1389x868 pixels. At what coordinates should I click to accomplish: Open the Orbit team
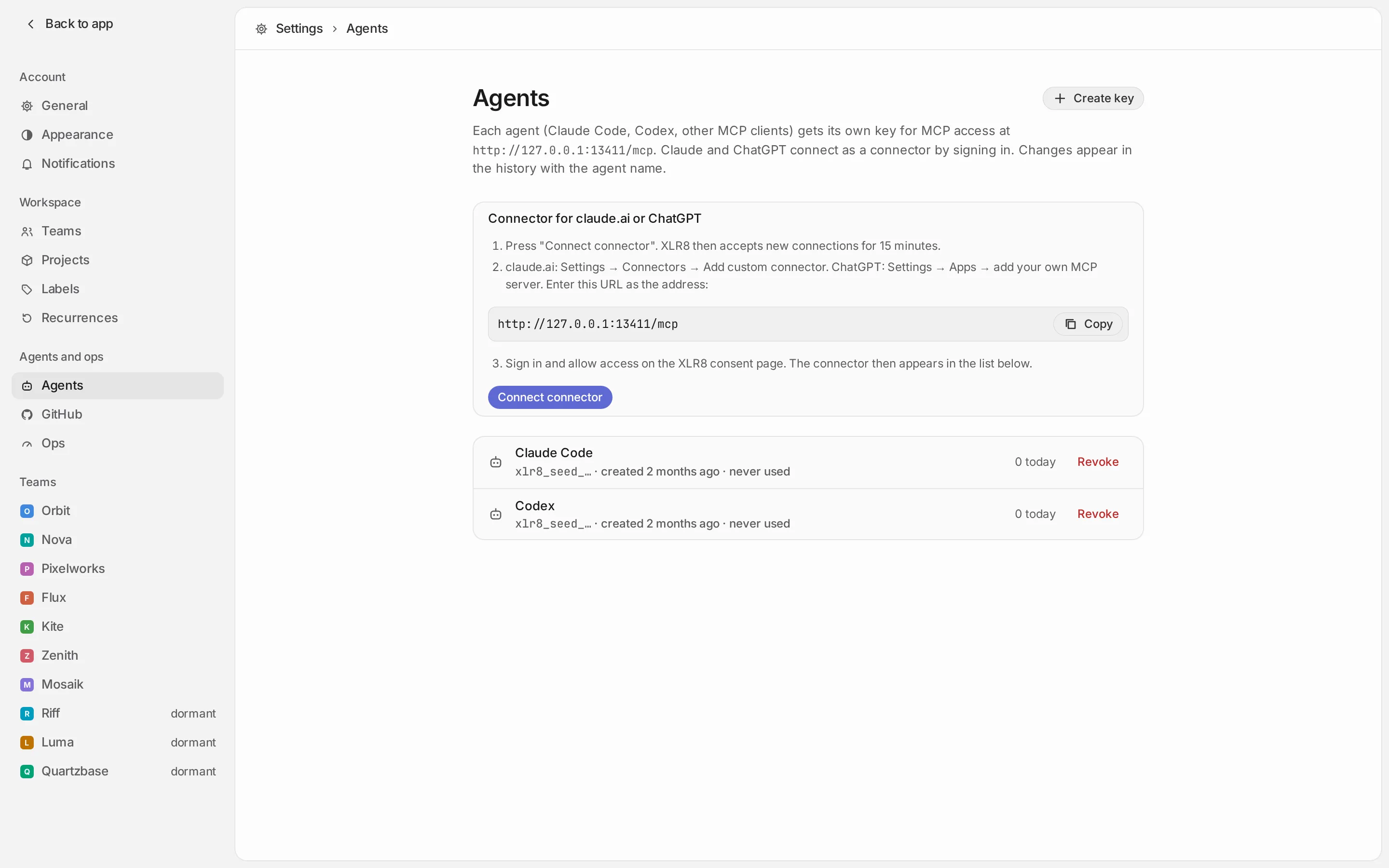118,511
